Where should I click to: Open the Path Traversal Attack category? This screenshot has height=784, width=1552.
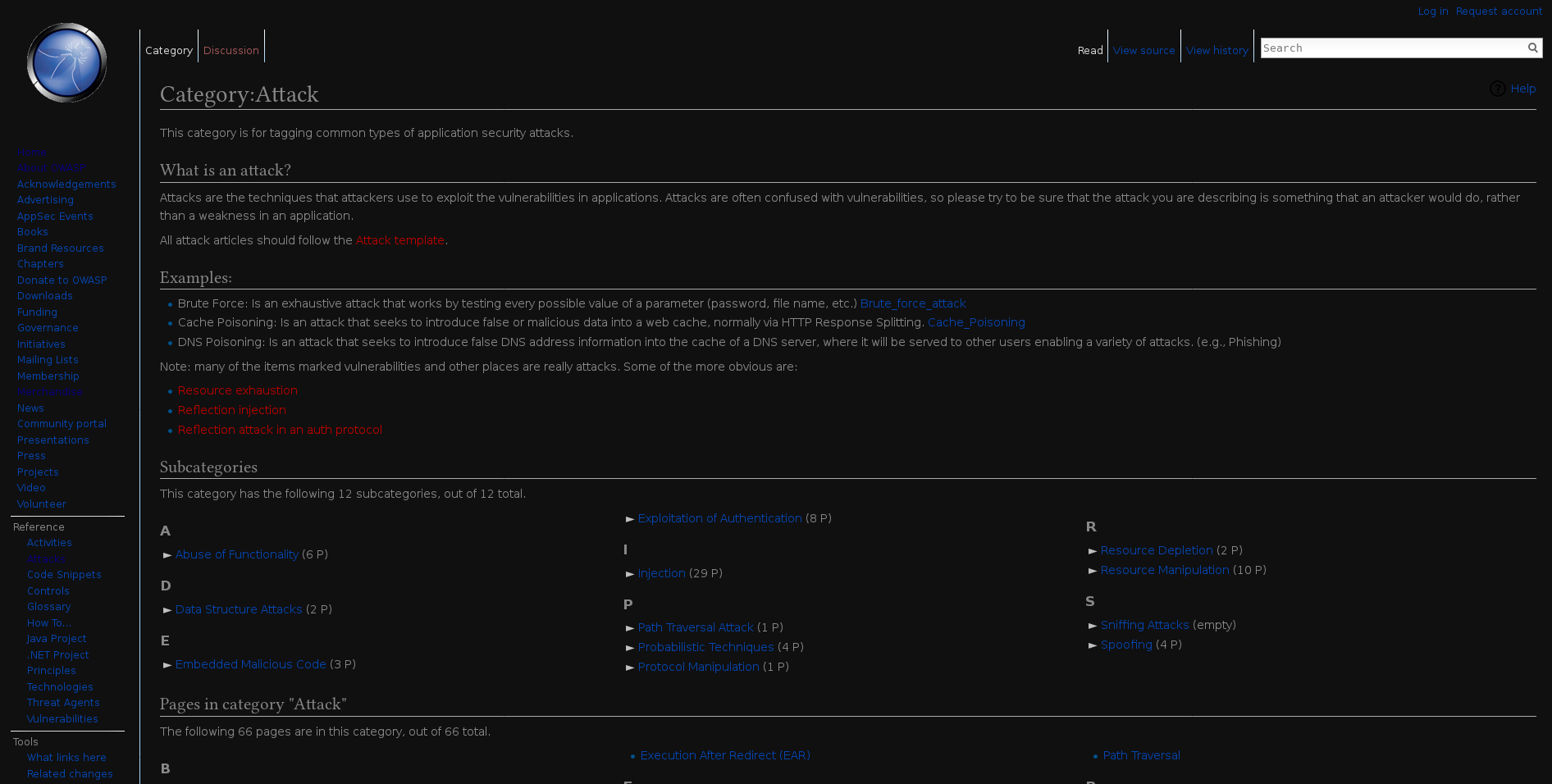tap(696, 627)
